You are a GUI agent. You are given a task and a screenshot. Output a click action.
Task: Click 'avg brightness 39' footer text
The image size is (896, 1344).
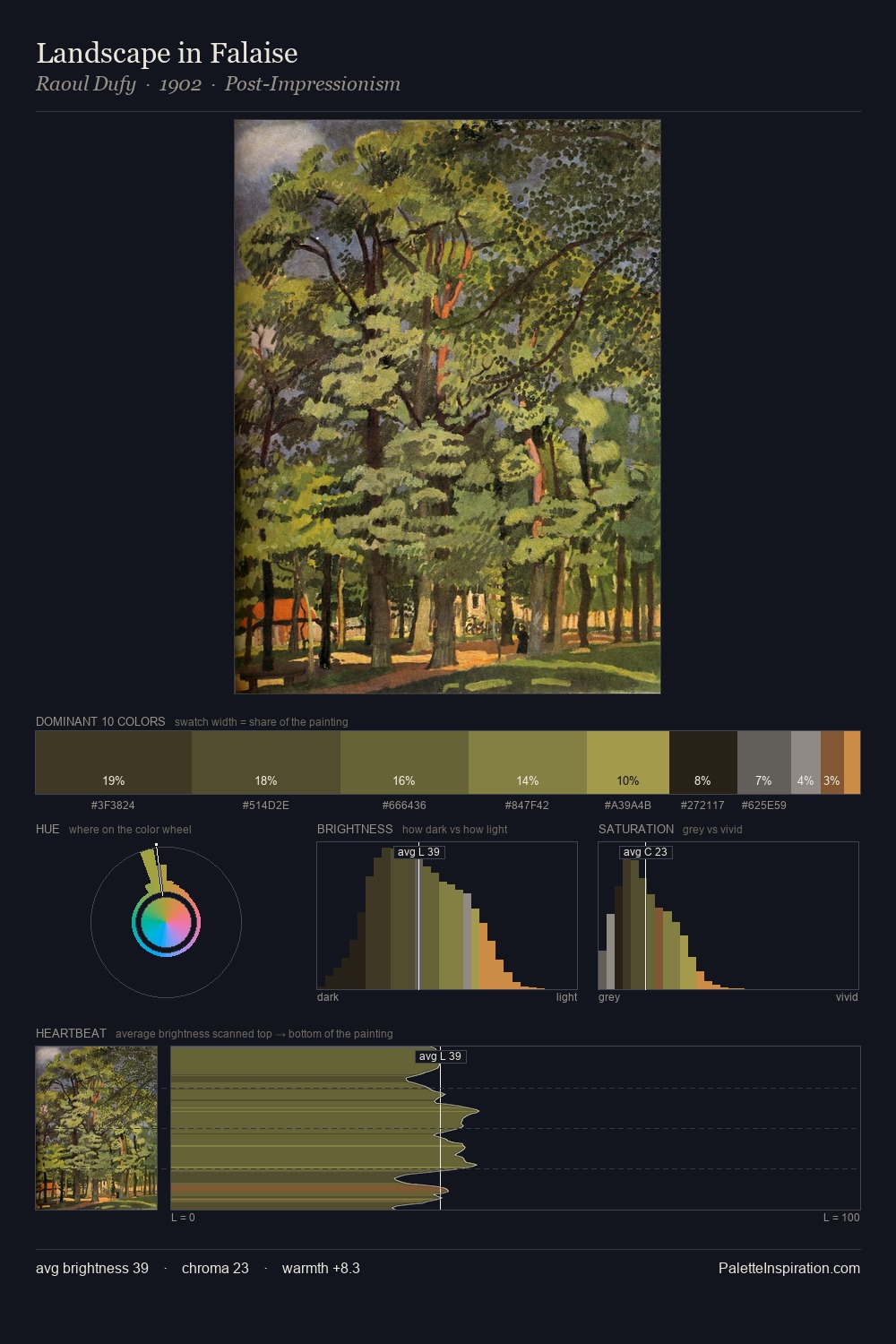click(92, 1268)
